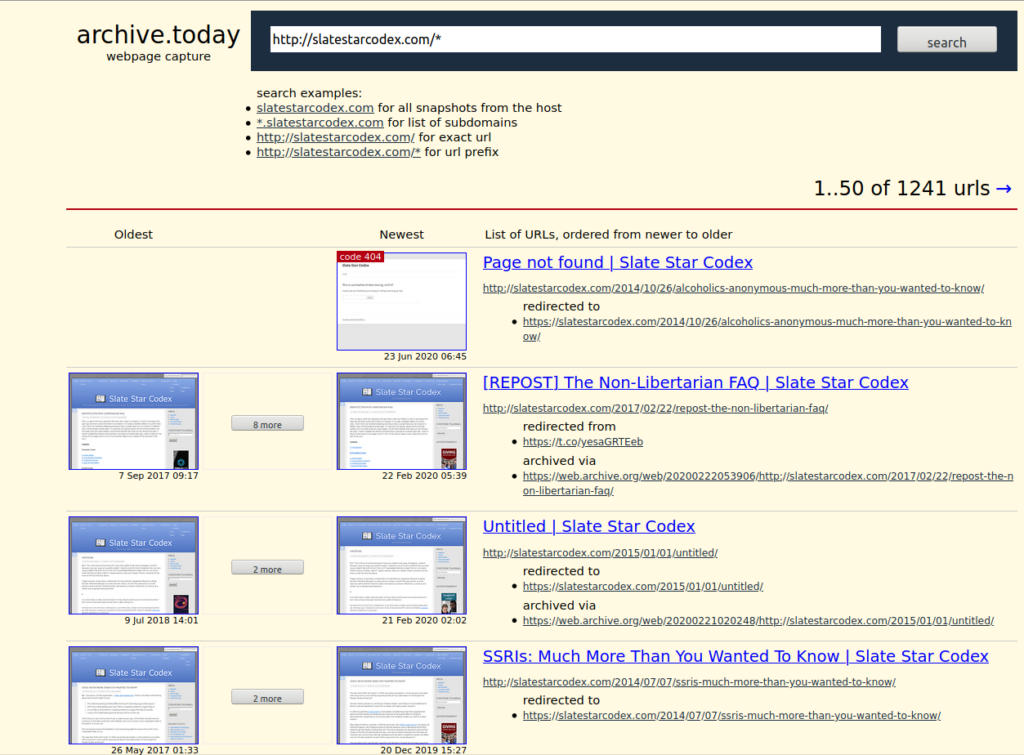The image size is (1024, 755).
Task: Click '23 Jun 2020 06:45' snapshot date
Action: pos(425,357)
